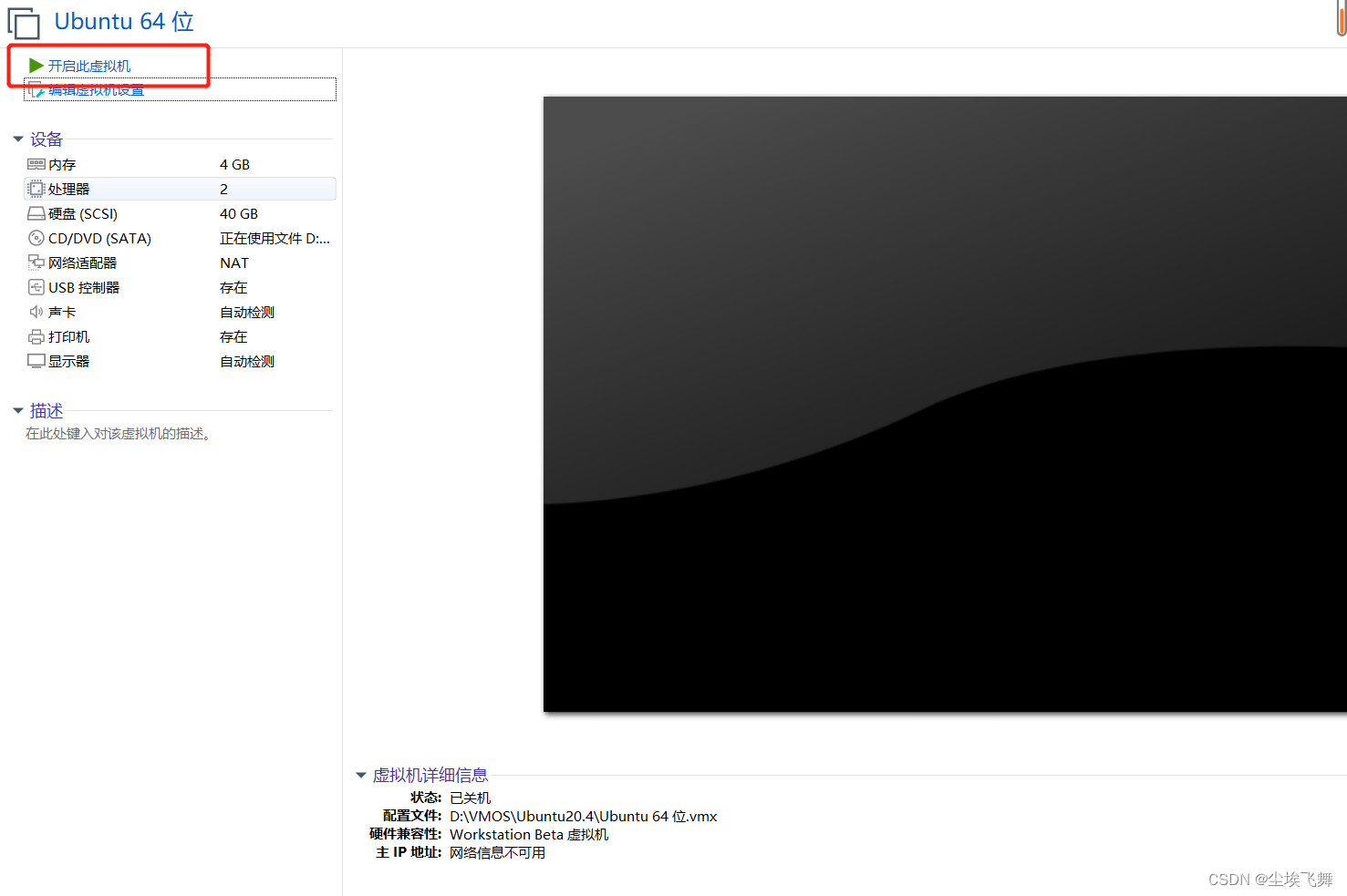The image size is (1347, 896).
Task: Select the 打印机 device label
Action: pyautogui.click(x=69, y=336)
